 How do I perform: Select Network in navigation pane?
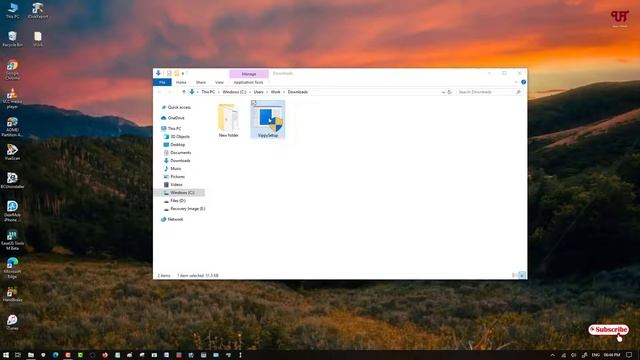click(175, 220)
